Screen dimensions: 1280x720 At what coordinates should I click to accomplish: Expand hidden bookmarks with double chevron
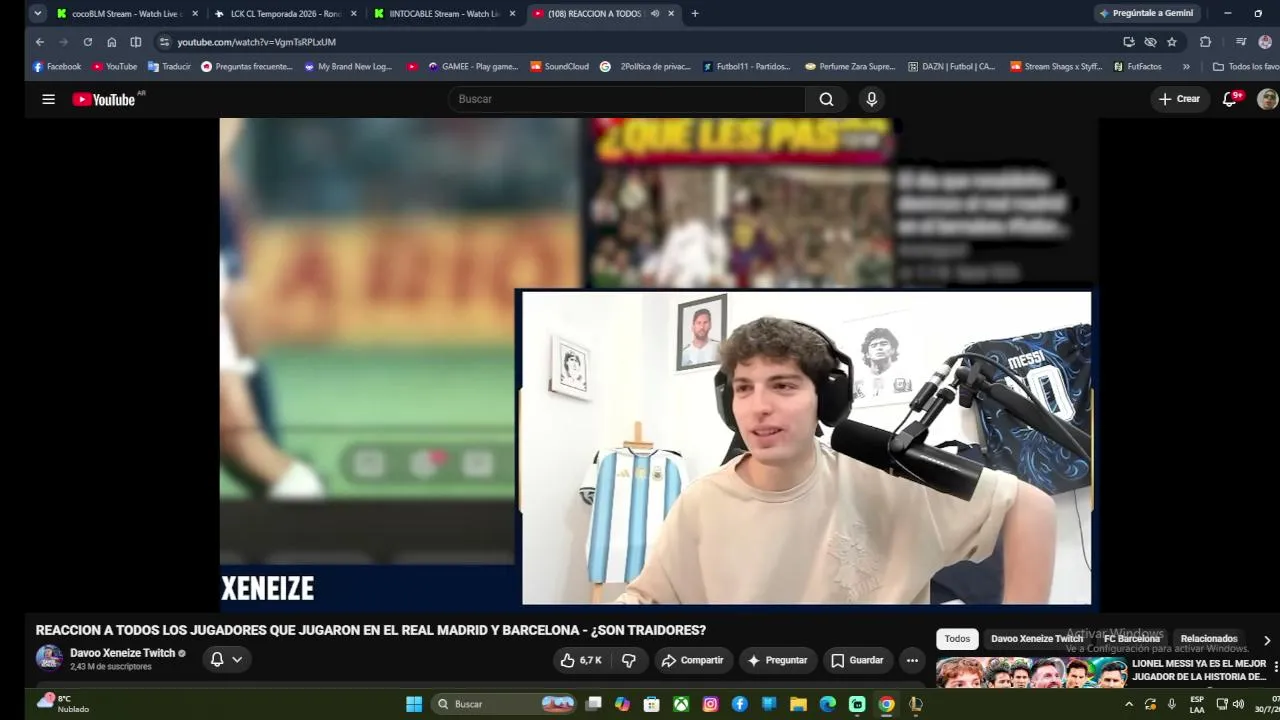click(1186, 67)
